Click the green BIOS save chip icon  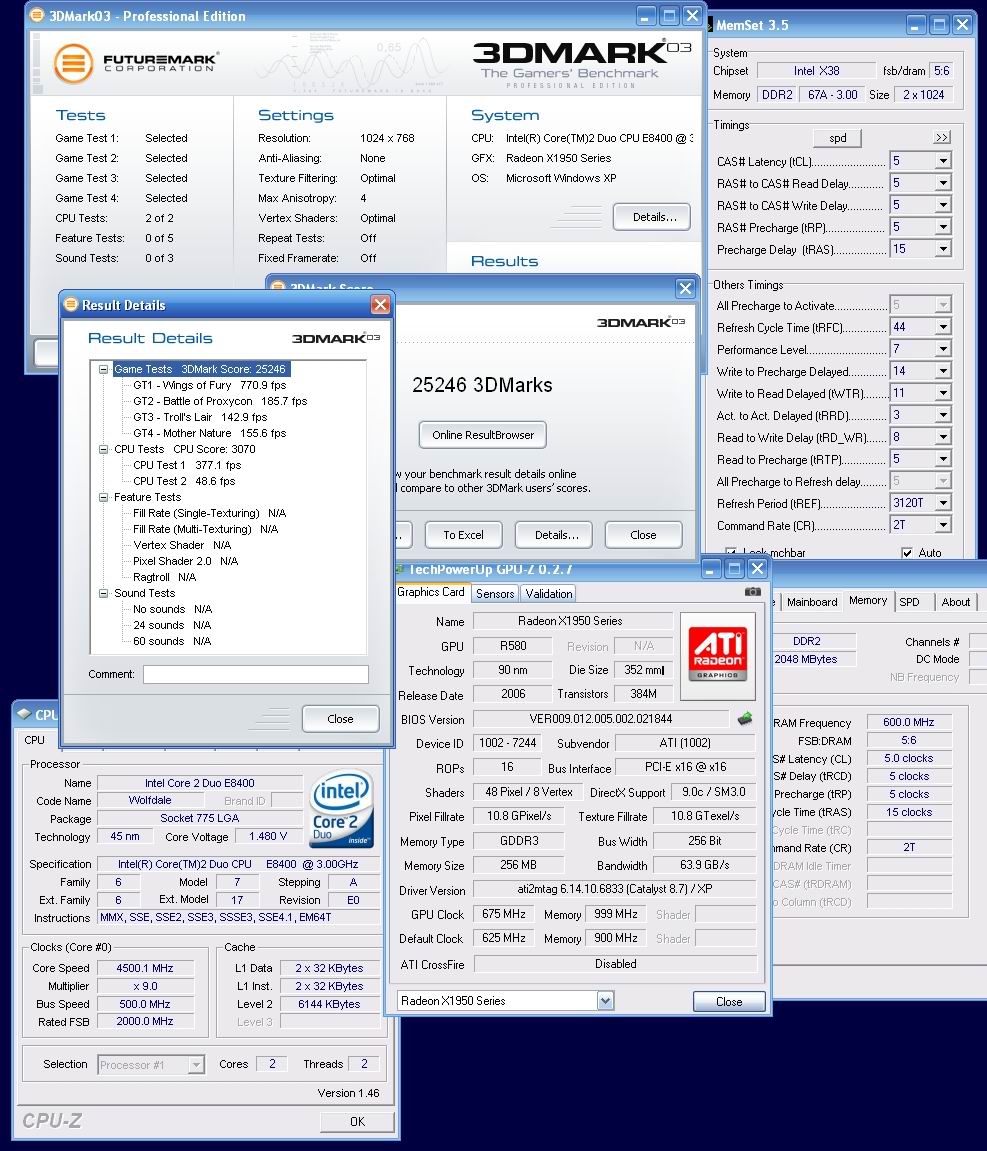pos(745,719)
